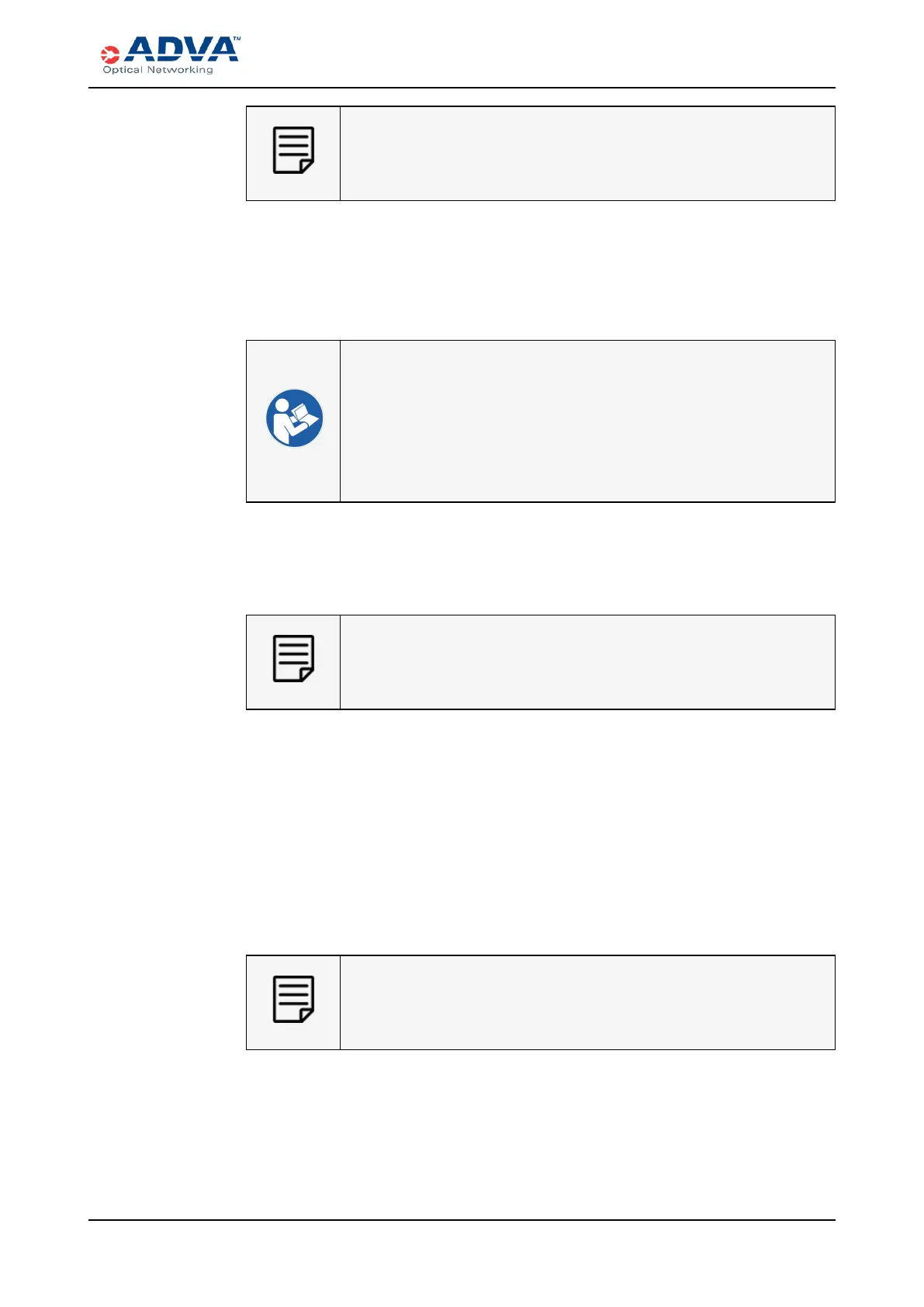Click the red arrow emblem beside ADVA
Screen dimensions: 924x1307
pyautogui.click(x=110, y=54)
